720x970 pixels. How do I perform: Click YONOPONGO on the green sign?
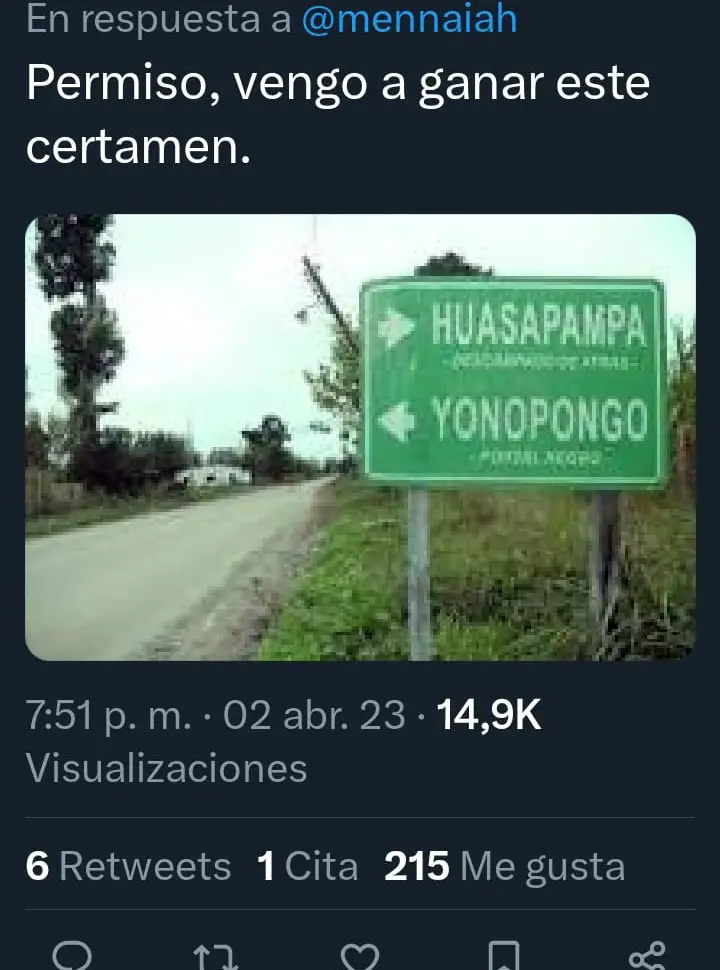click(539, 419)
